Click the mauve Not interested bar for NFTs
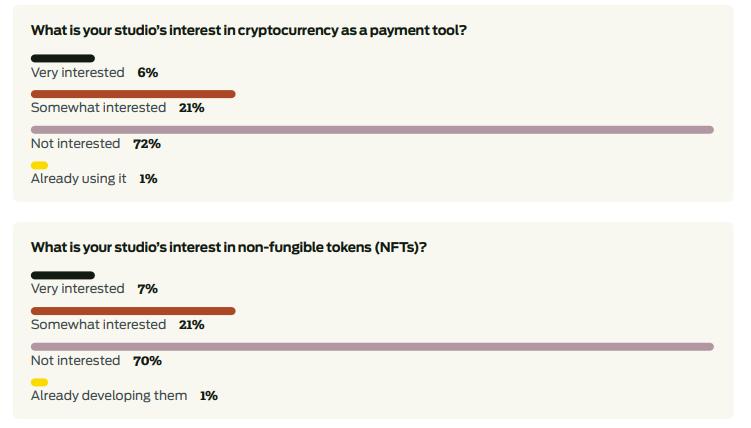Screen dimensions: 751x428 (372, 347)
